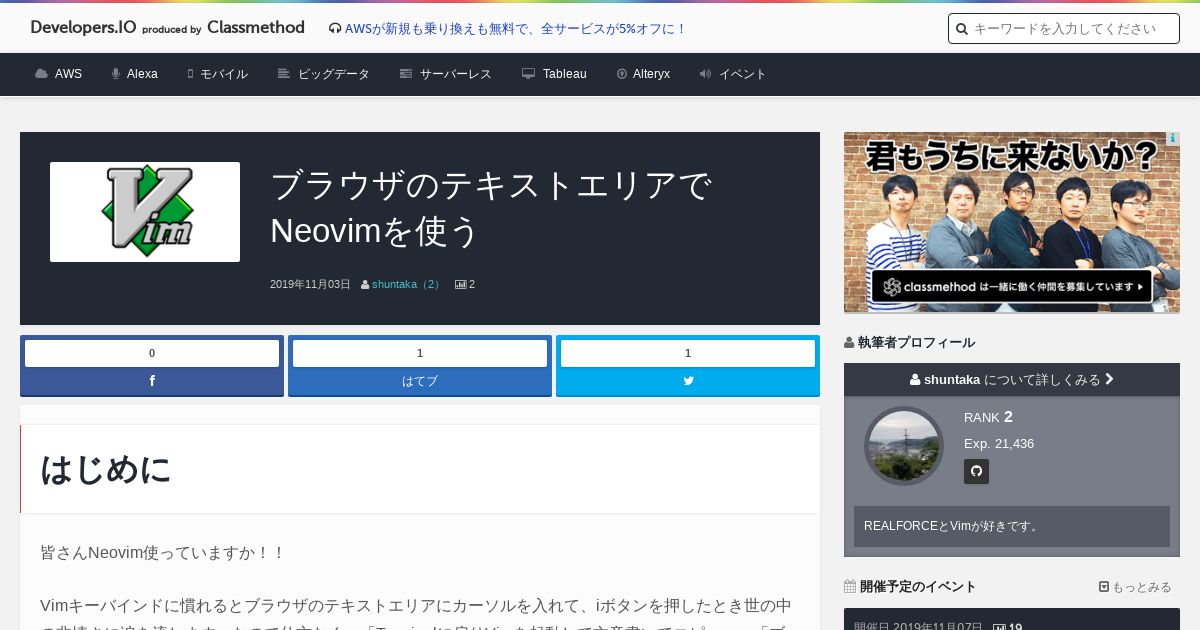This screenshot has width=1200, height=630.
Task: Click the article title ブラウザのテキストエリアでNeovimを使う
Action: click(491, 208)
